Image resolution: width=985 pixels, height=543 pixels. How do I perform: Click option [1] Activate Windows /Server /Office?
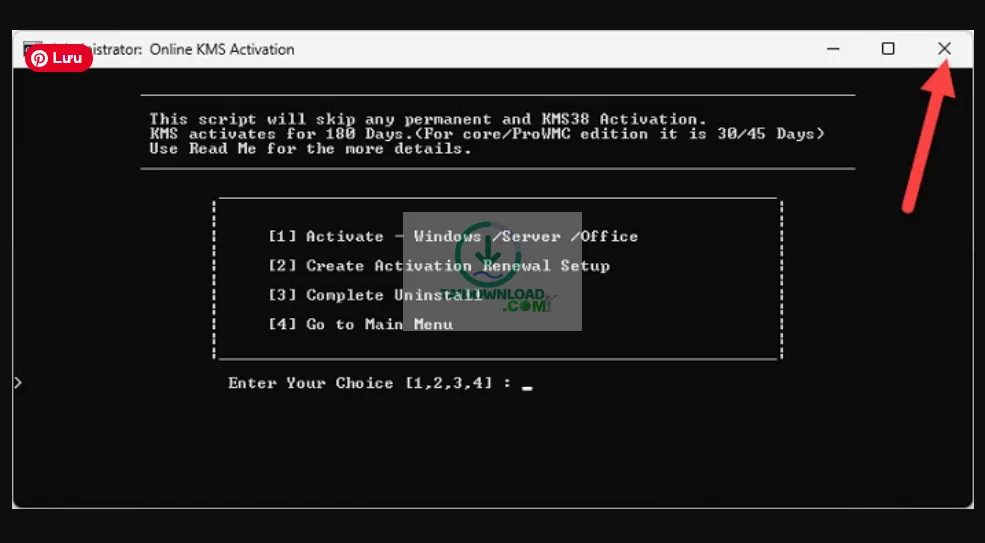click(453, 237)
